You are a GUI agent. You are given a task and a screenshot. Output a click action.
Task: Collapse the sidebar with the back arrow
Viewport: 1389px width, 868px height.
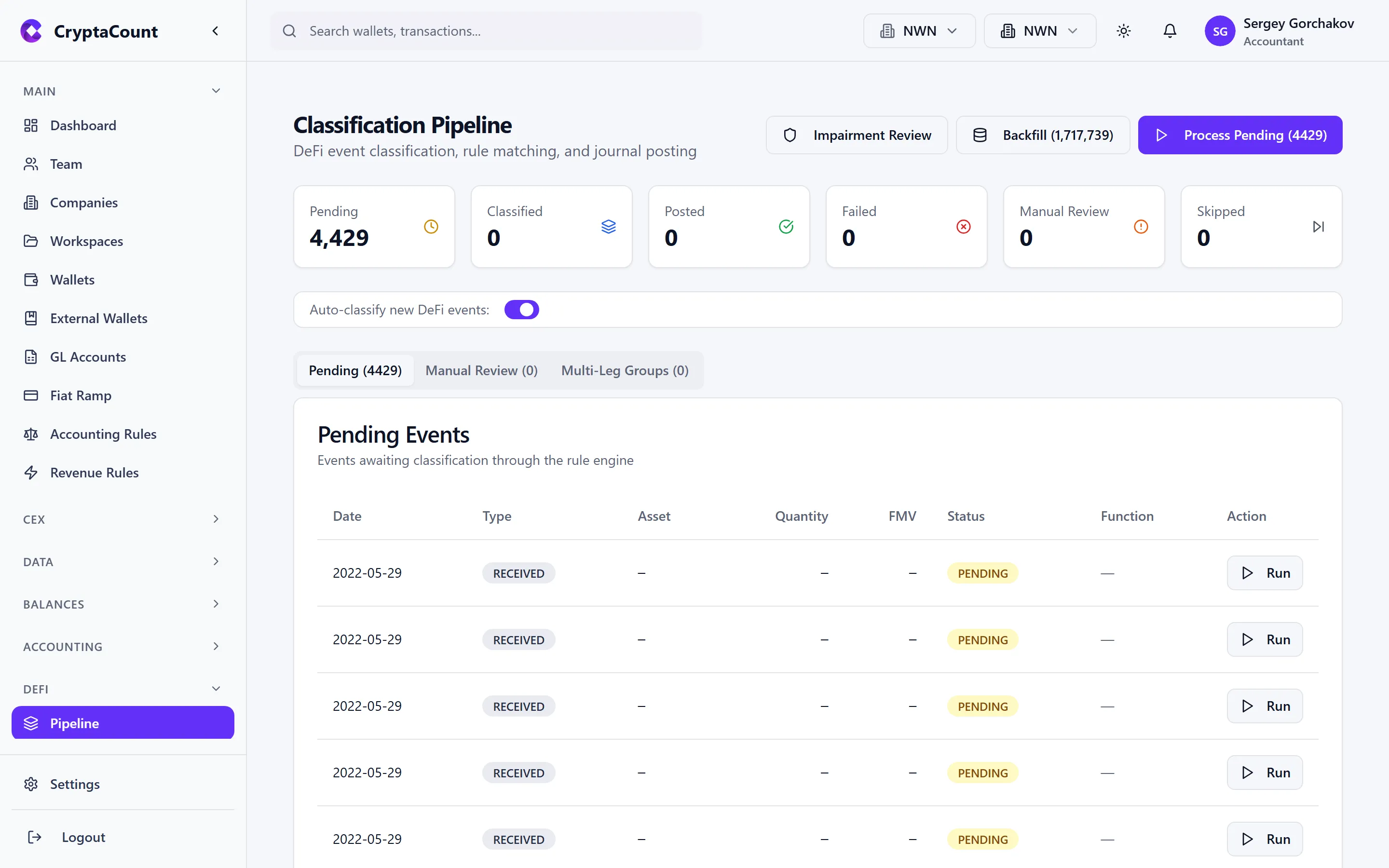point(215,30)
